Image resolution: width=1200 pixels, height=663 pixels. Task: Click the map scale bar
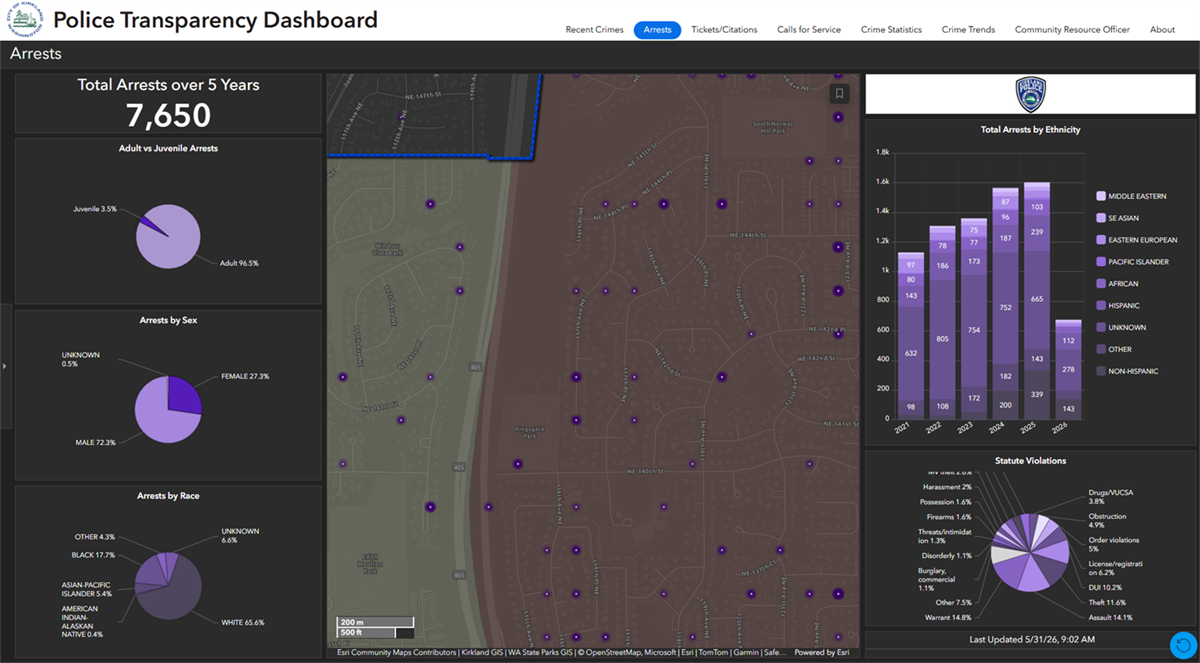click(374, 627)
